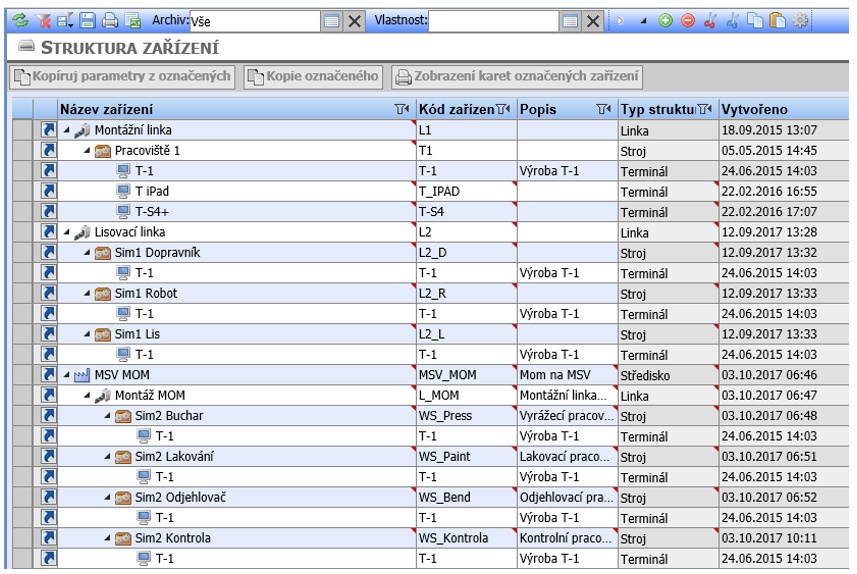Collapse the Sim1 Robot node
Viewport: 857px width, 574px height.
click(87, 294)
